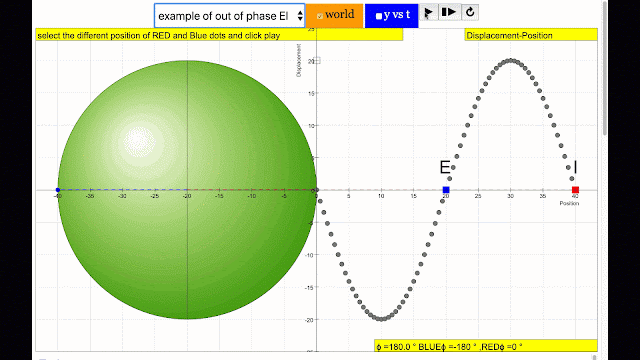Click the wave trough dot near position 10
Screen dimensions: 640x360
pos(381,319)
